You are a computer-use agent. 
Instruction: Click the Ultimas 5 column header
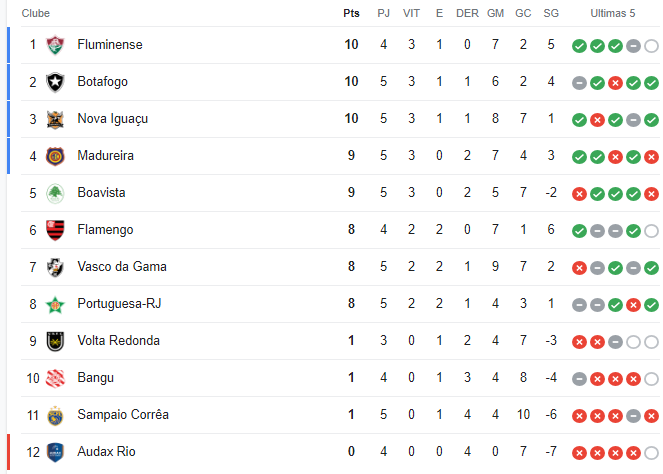tap(613, 14)
